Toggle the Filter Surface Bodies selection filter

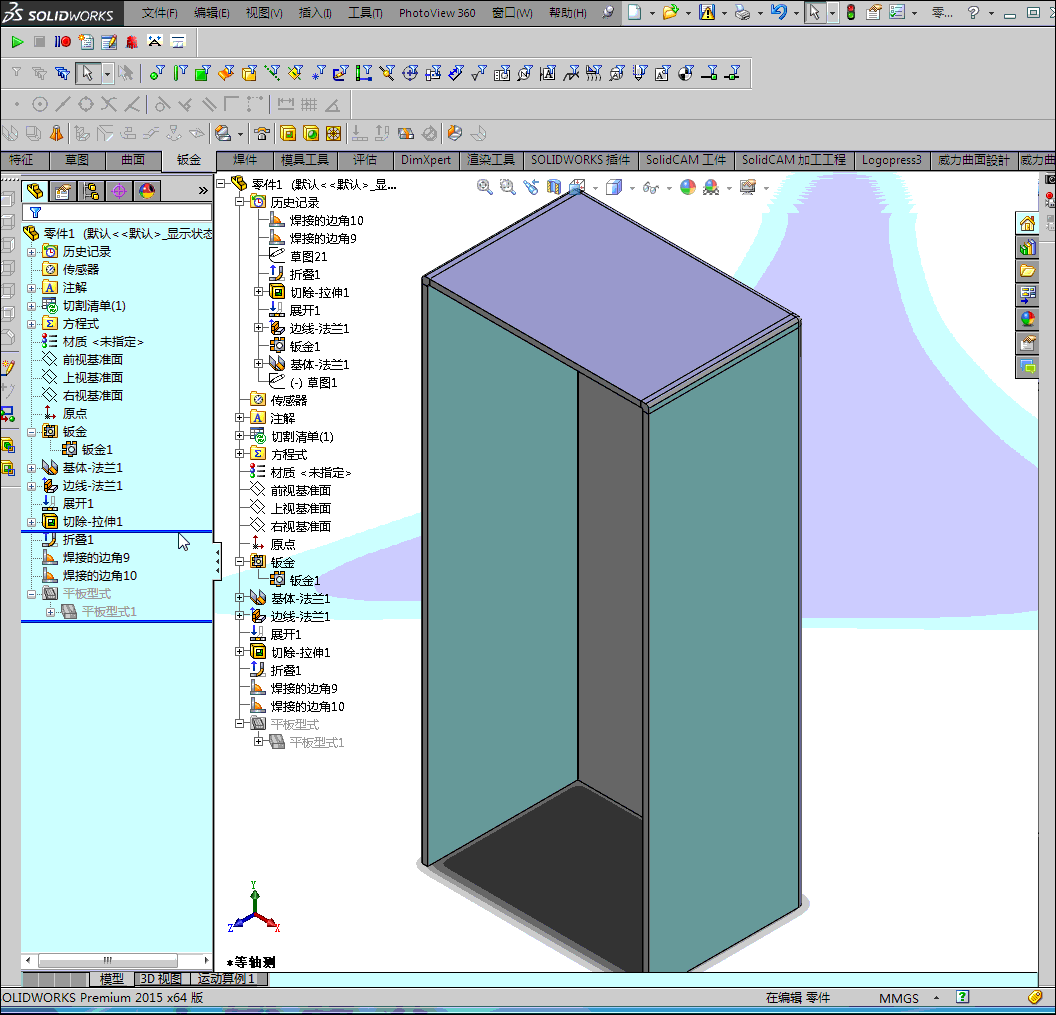point(226,73)
